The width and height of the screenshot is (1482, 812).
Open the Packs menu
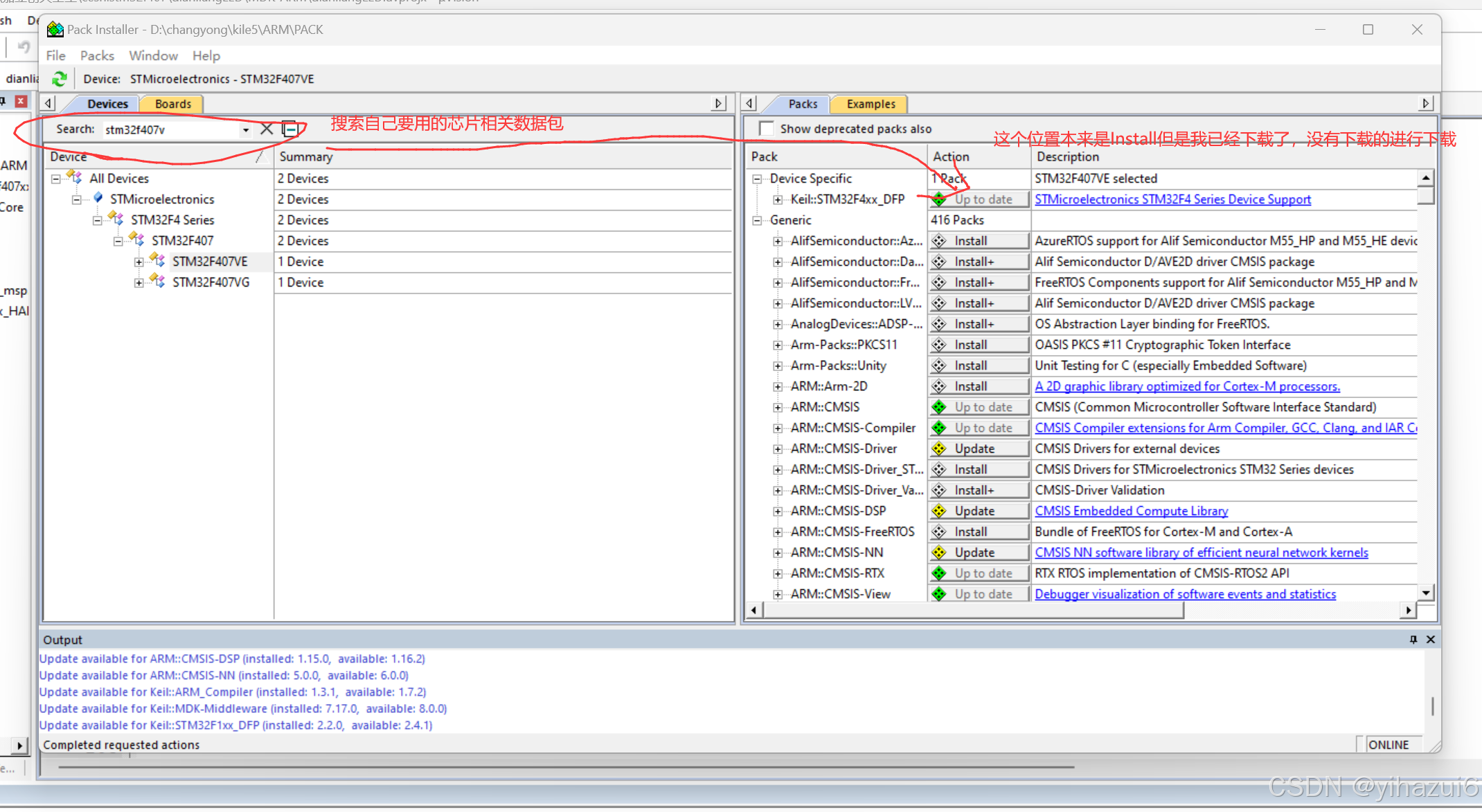click(x=97, y=55)
